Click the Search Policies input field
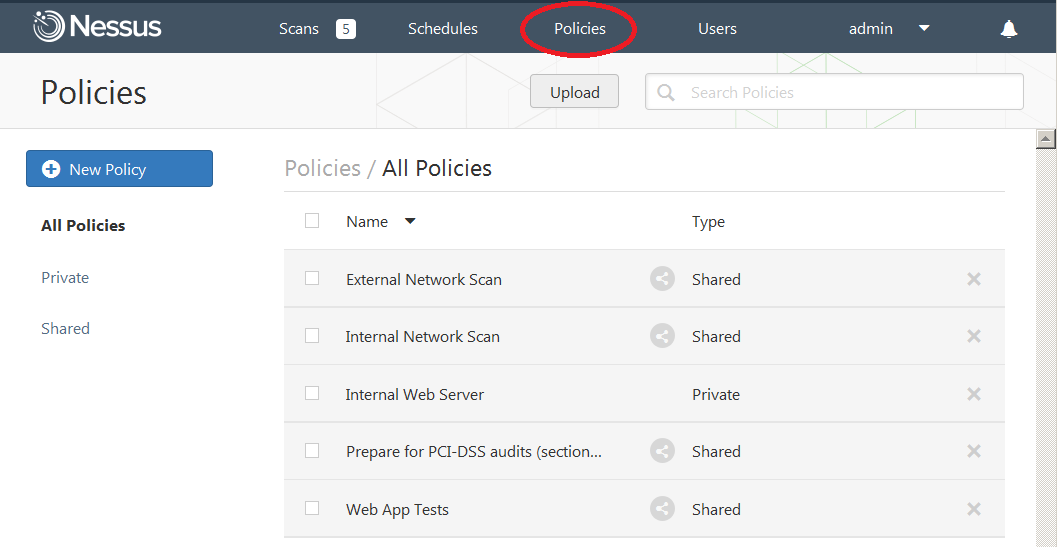Image resolution: width=1057 pixels, height=547 pixels. point(834,92)
